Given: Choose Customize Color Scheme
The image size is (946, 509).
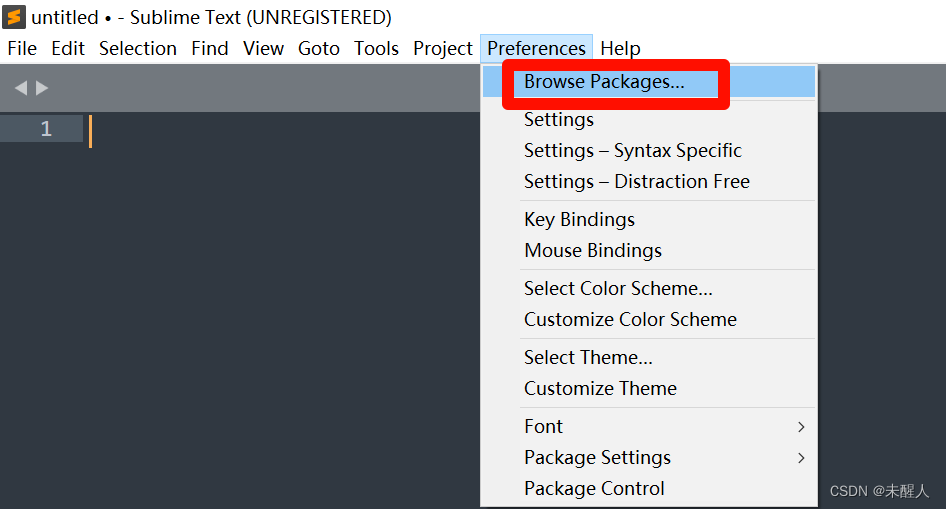Looking at the screenshot, I should coord(649,319).
